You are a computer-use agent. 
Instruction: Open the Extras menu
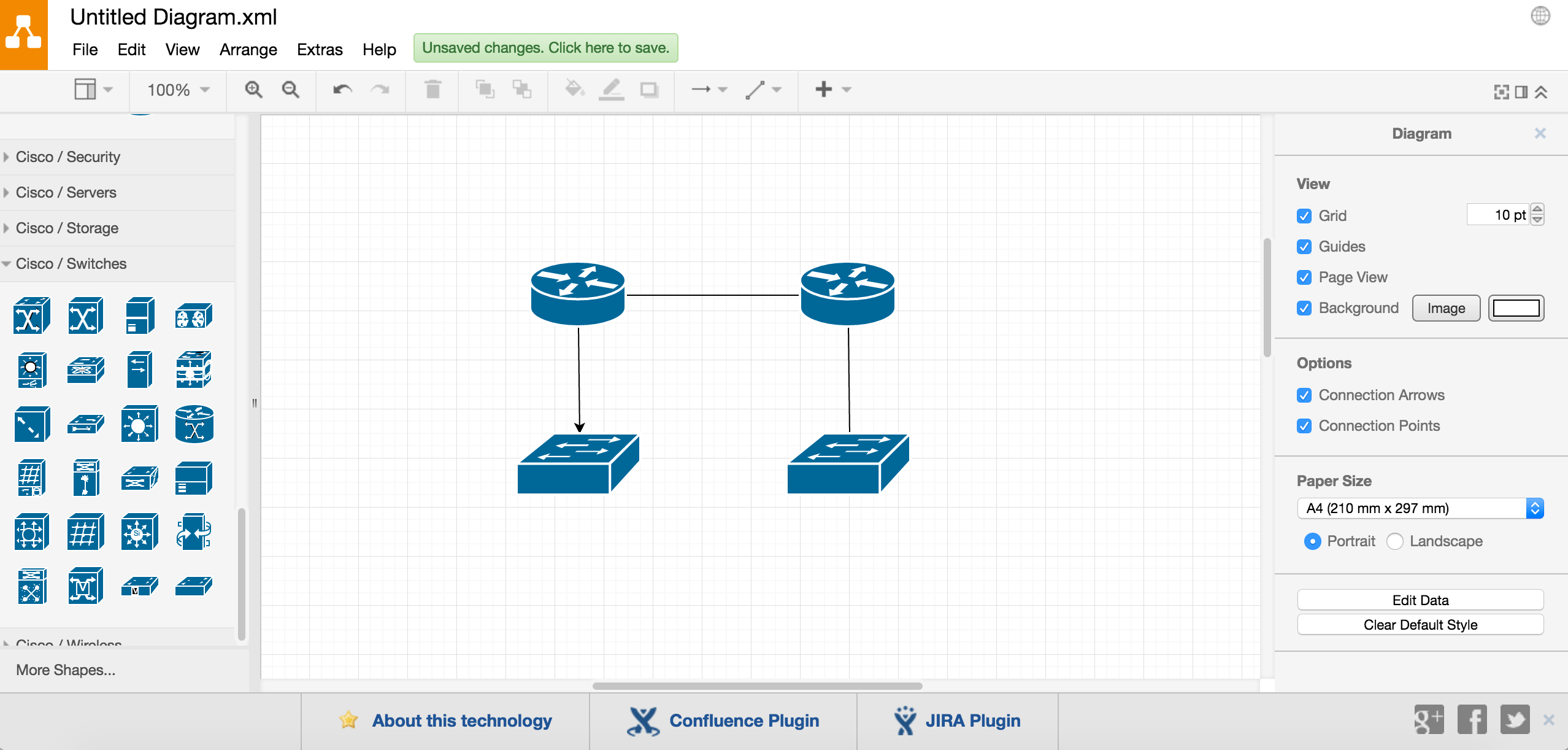319,49
